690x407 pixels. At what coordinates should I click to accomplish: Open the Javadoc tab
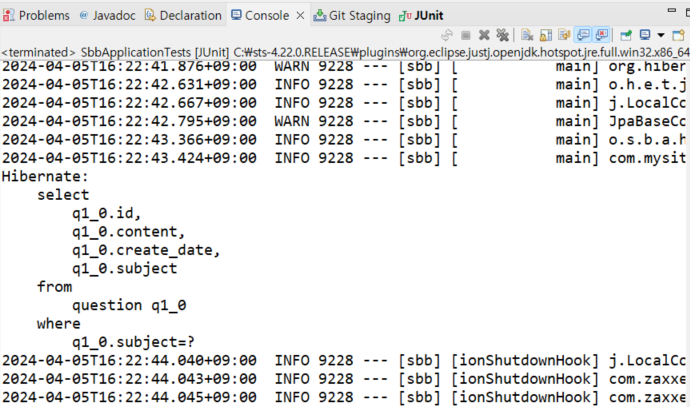(108, 15)
